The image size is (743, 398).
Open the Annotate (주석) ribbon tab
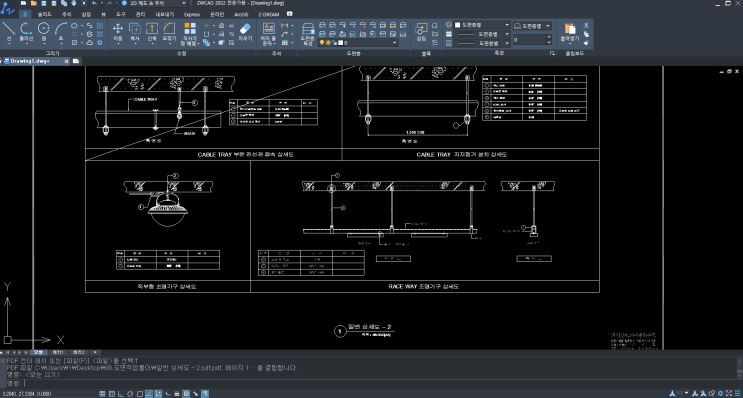67,14
